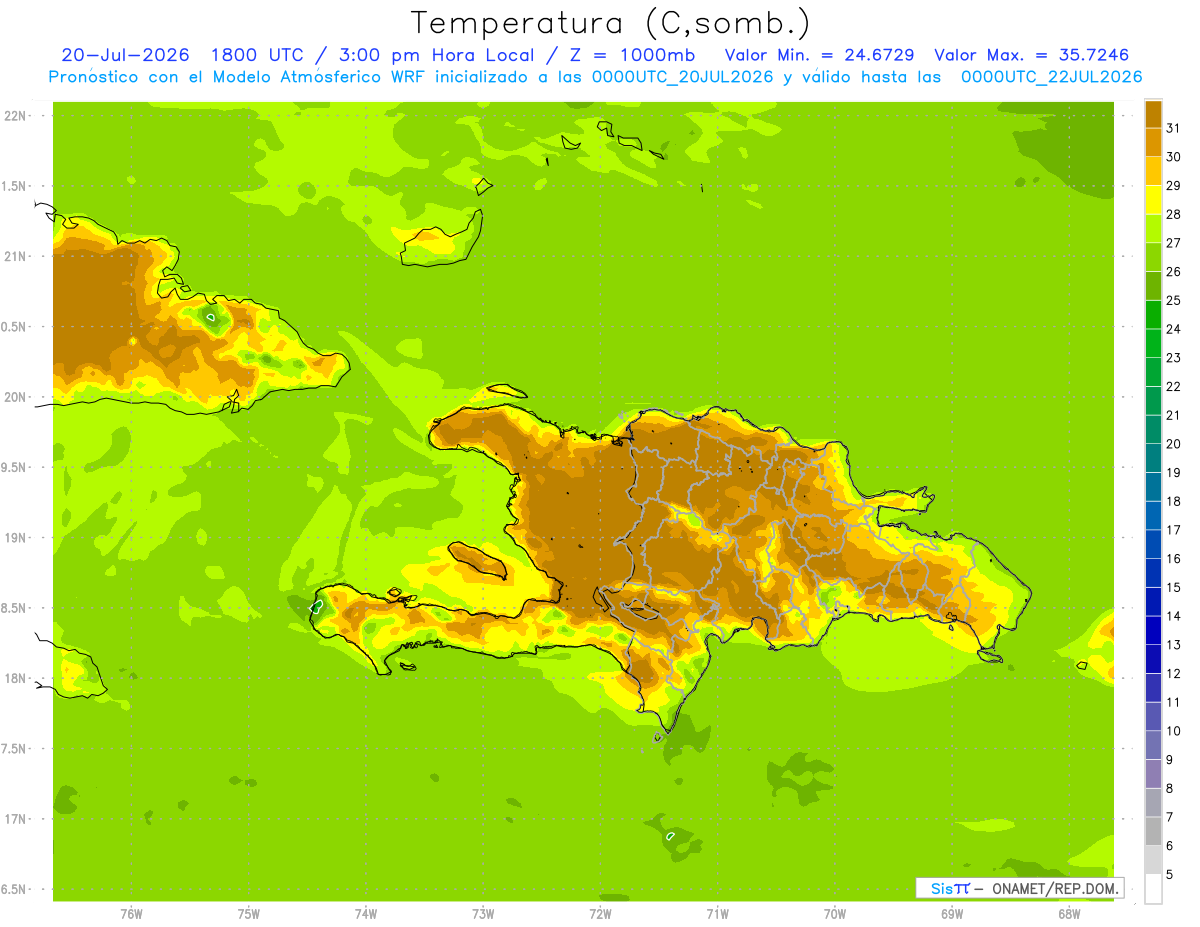
Task: Click the colorbar value label '20'
Action: pyautogui.click(x=1174, y=444)
